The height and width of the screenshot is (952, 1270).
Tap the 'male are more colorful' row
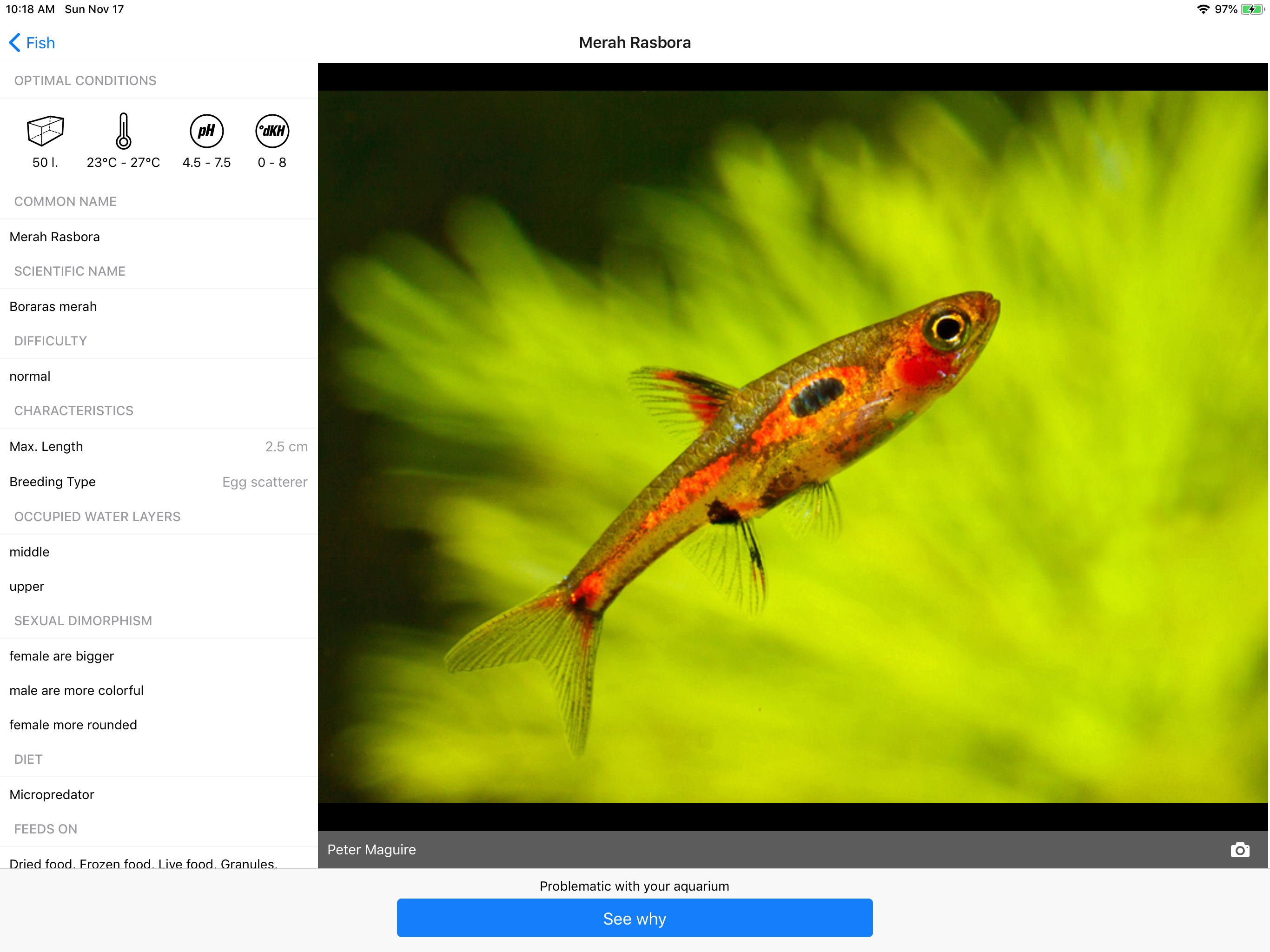point(76,690)
